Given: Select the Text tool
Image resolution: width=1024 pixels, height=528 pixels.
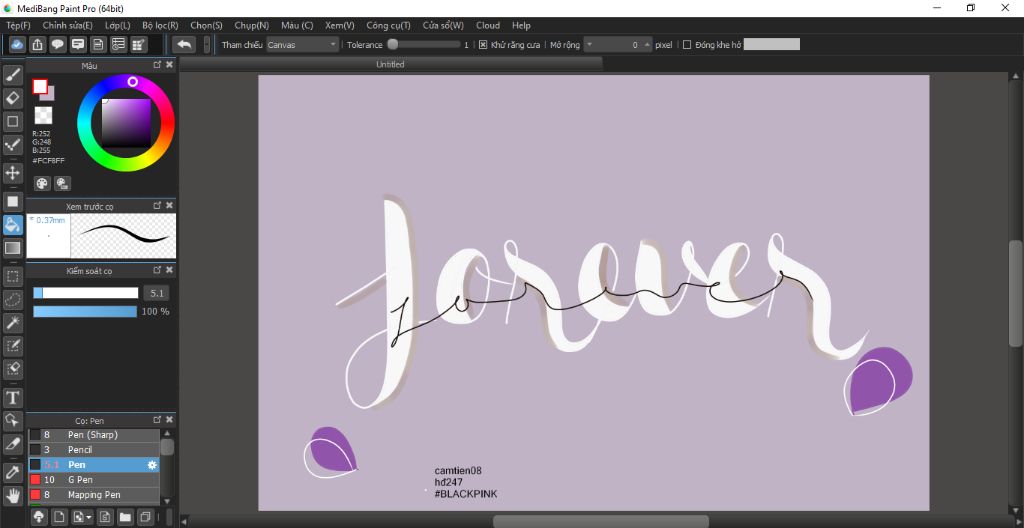Looking at the screenshot, I should [12, 397].
